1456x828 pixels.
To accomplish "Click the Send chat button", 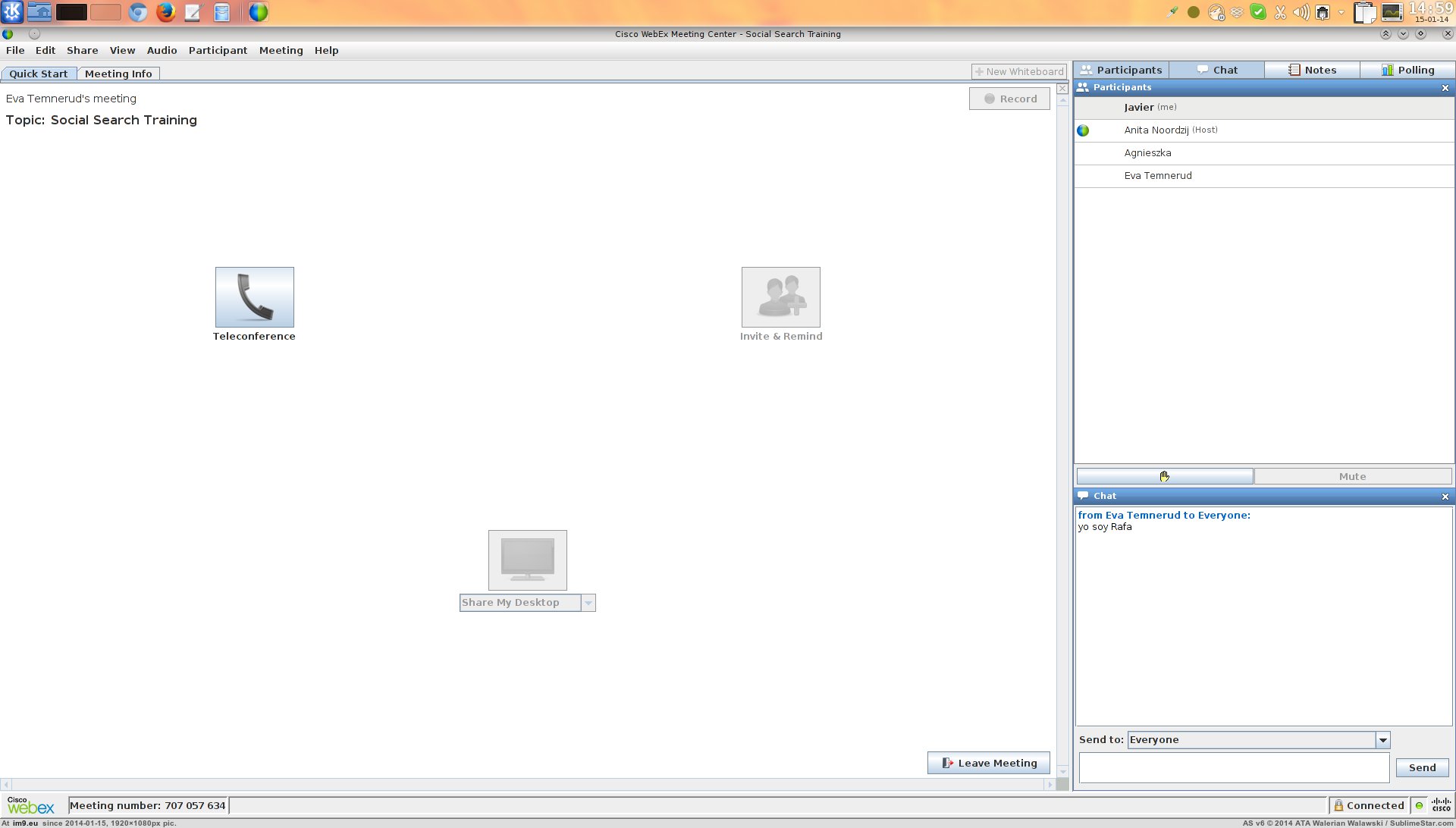I will (x=1422, y=767).
